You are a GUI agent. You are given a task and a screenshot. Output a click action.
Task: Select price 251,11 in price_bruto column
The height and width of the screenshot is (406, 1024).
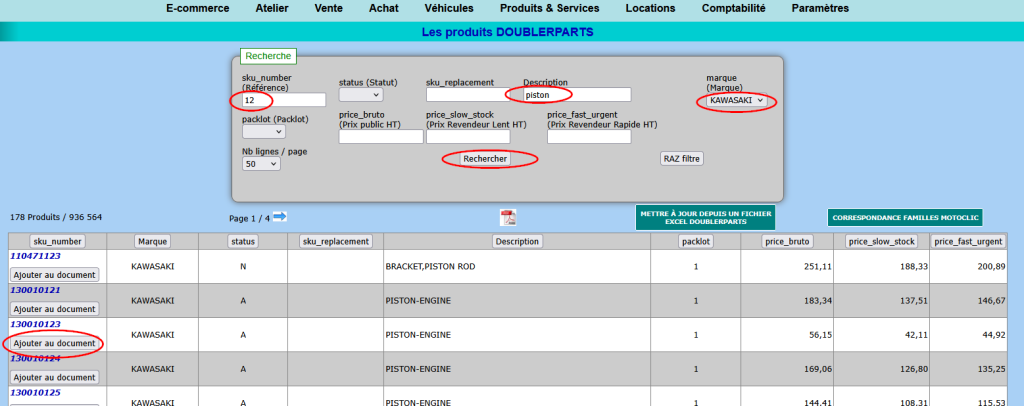(817, 266)
